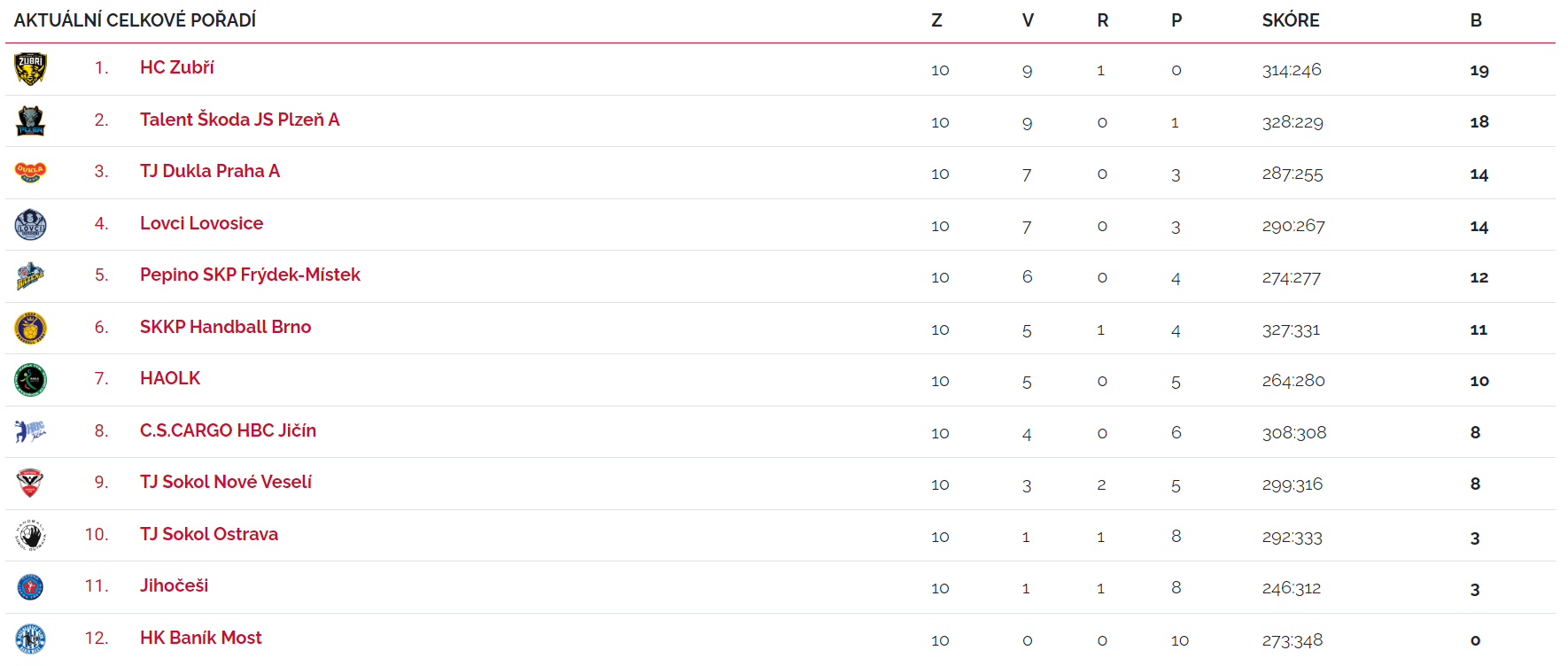Open Talent Škoda JS Plzeň A link
The width and height of the screenshot is (1568, 666).
240,120
